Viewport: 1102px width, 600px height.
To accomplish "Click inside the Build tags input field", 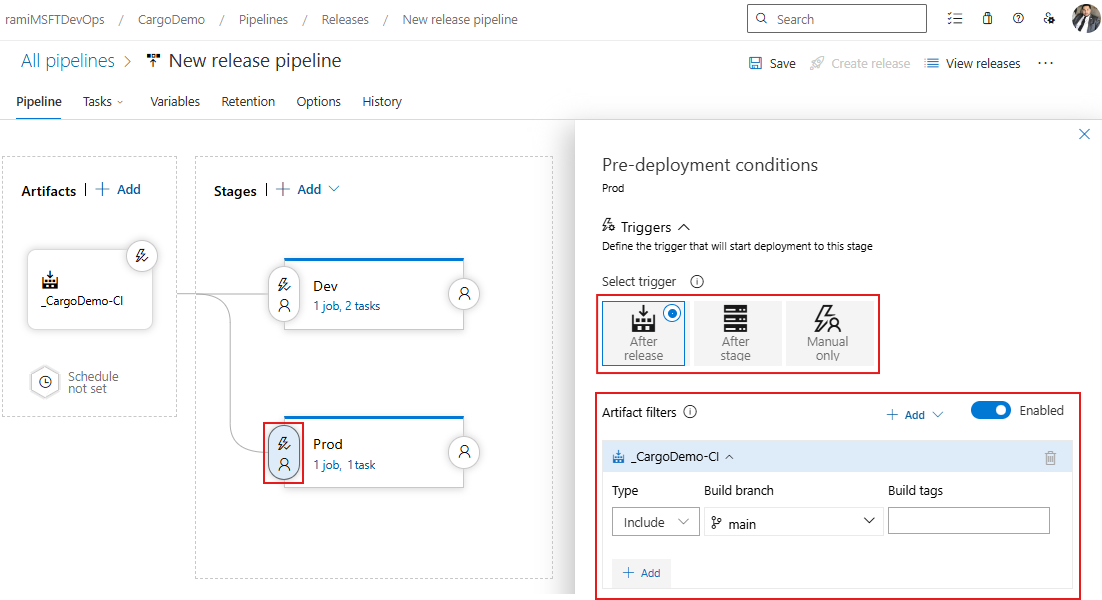I will click(968, 520).
